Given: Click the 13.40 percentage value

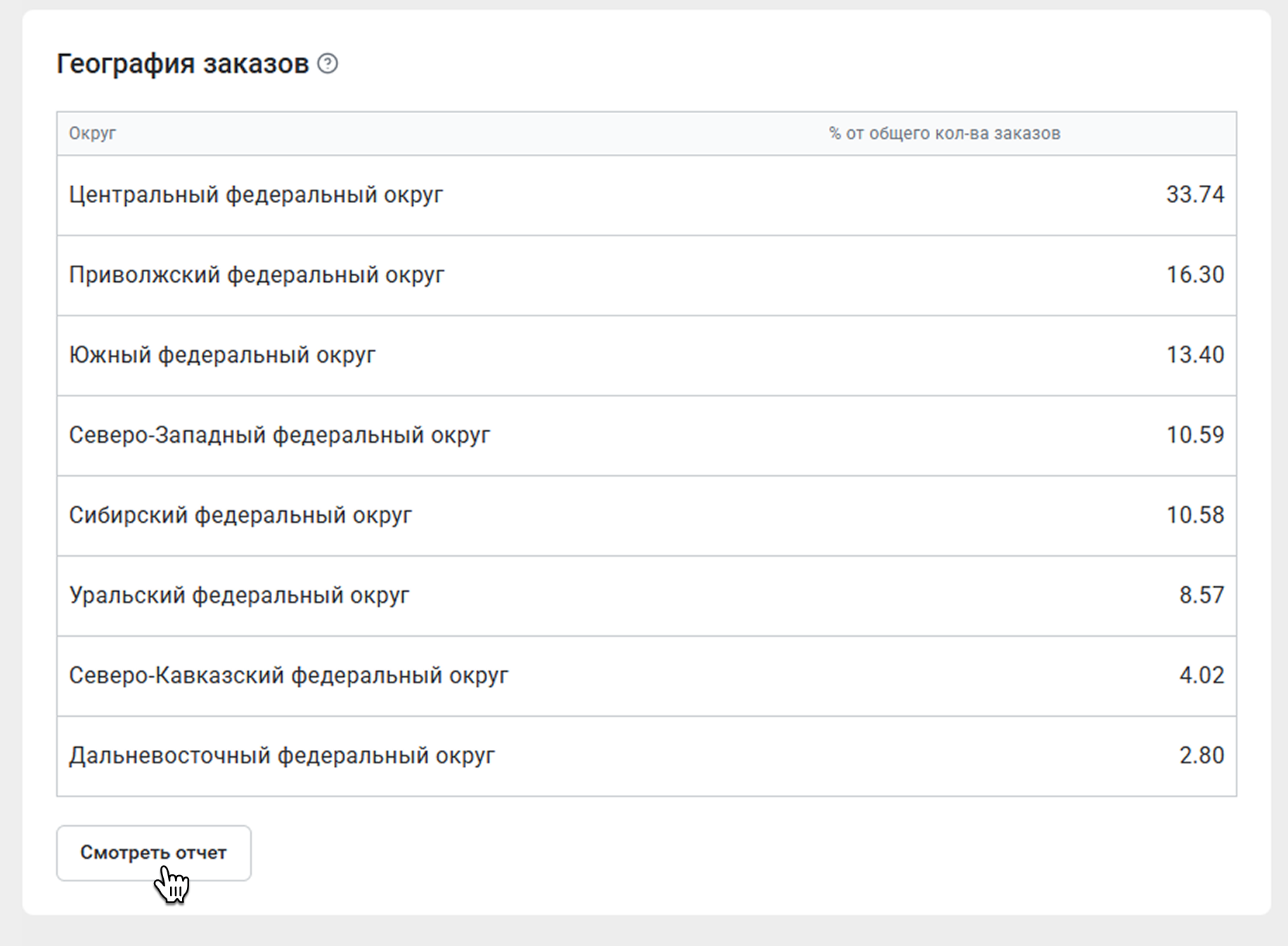Looking at the screenshot, I should tap(1194, 355).
